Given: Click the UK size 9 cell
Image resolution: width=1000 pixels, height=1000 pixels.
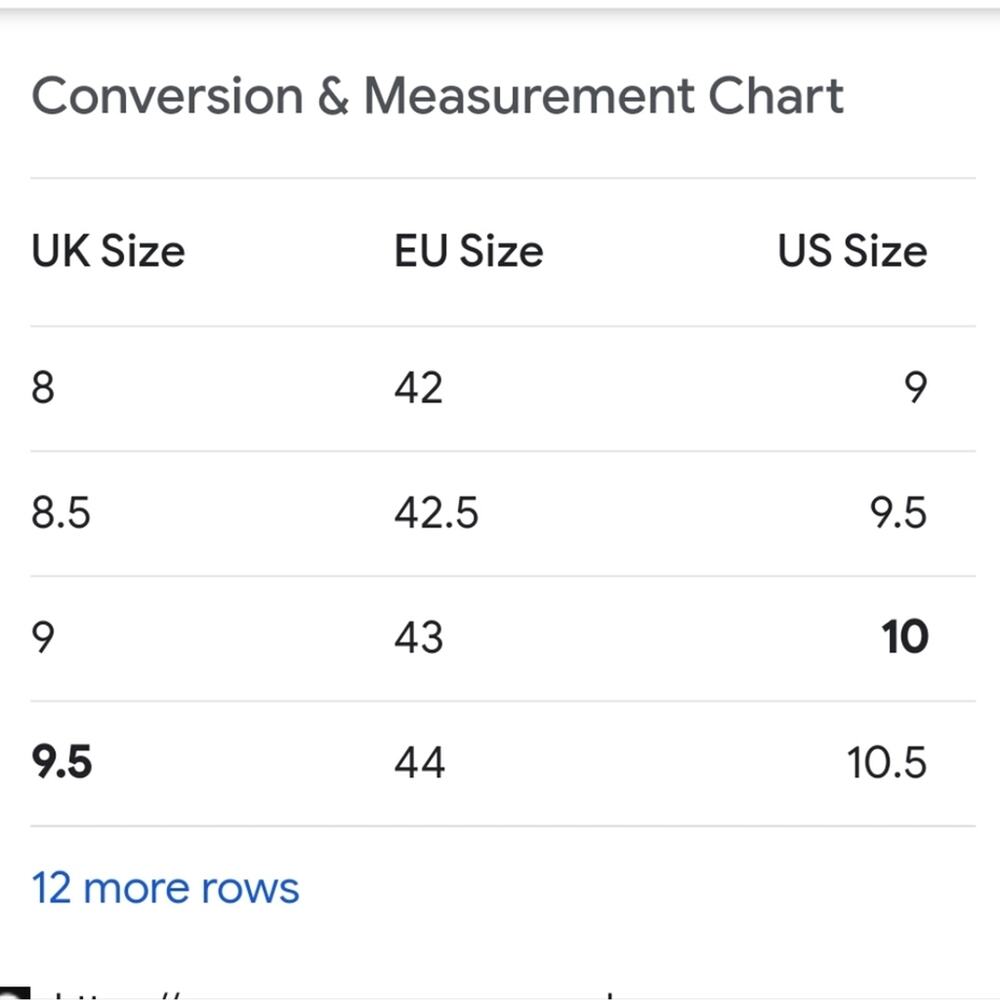Looking at the screenshot, I should pyautogui.click(x=43, y=638).
